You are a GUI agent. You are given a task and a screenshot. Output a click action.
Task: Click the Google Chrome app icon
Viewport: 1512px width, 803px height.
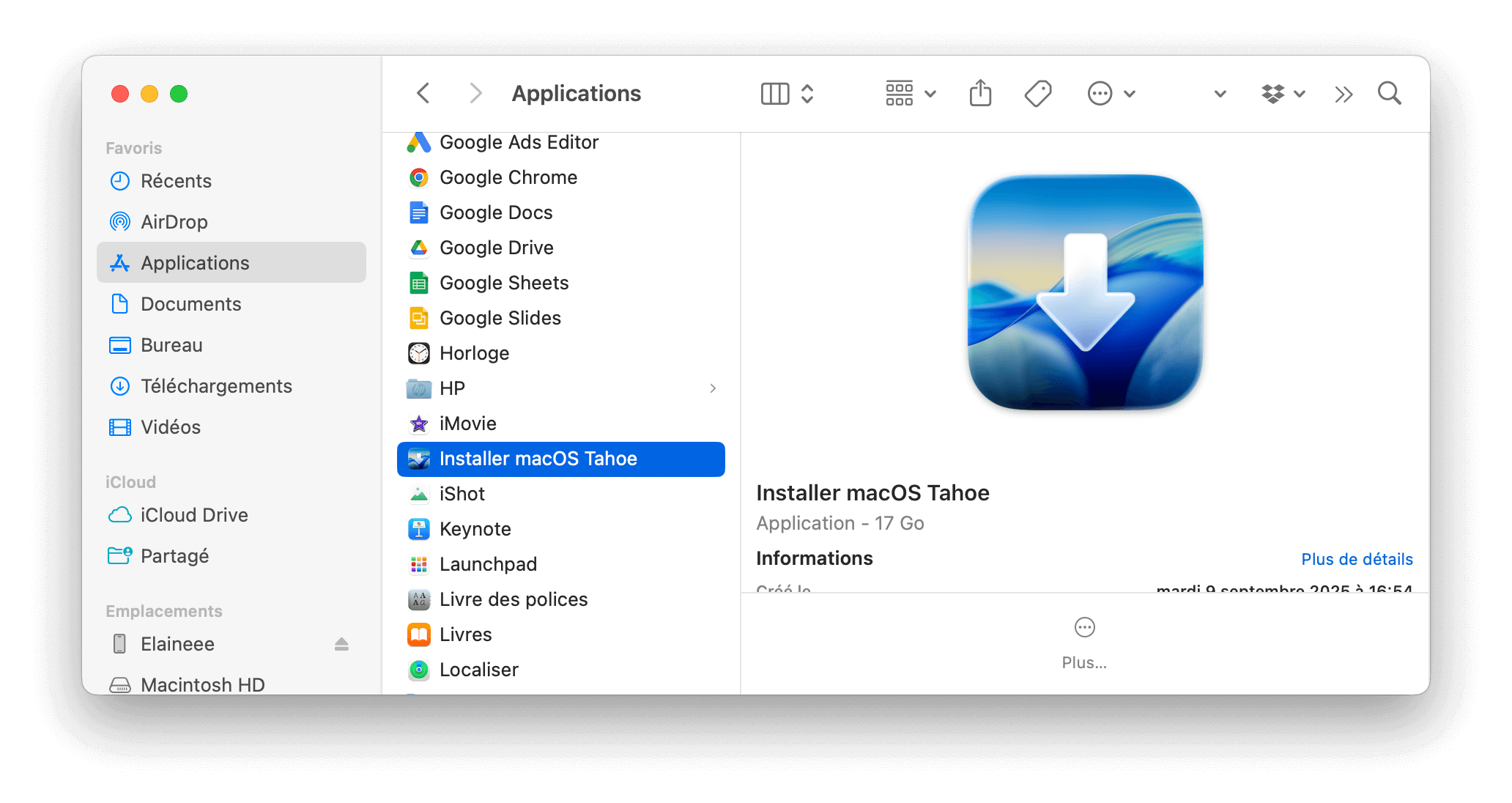(419, 177)
